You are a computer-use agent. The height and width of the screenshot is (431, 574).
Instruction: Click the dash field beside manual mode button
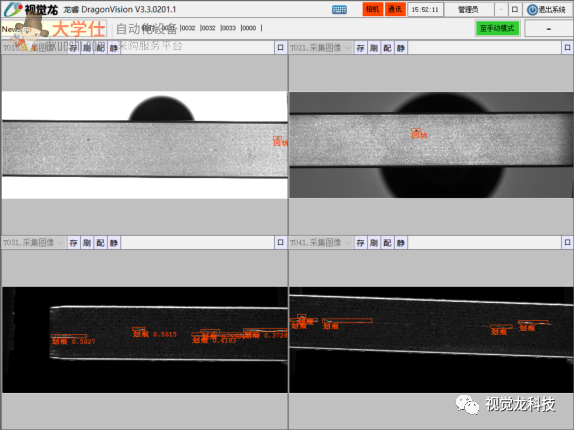(x=549, y=28)
